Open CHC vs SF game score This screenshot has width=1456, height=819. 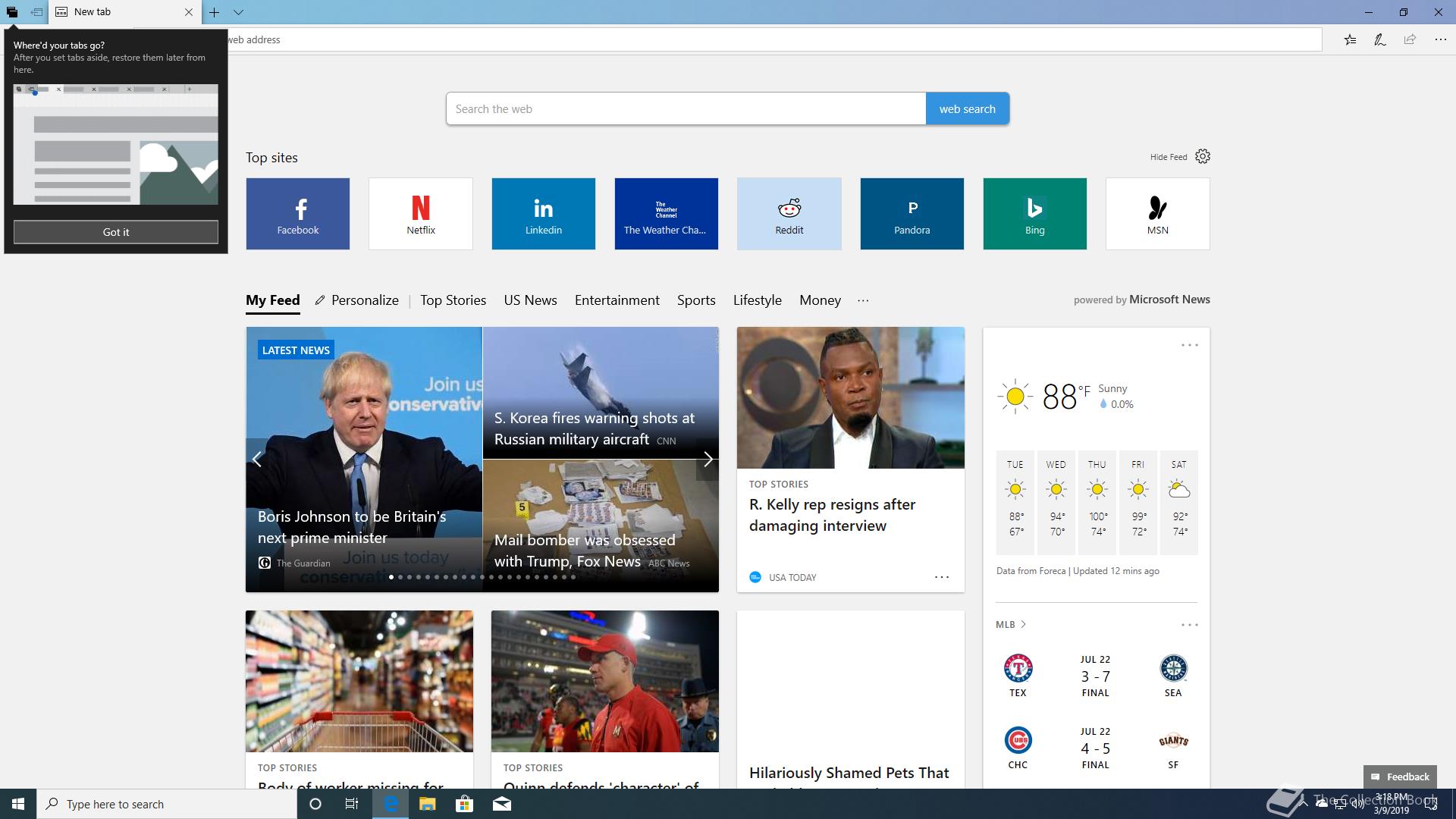[1096, 748]
